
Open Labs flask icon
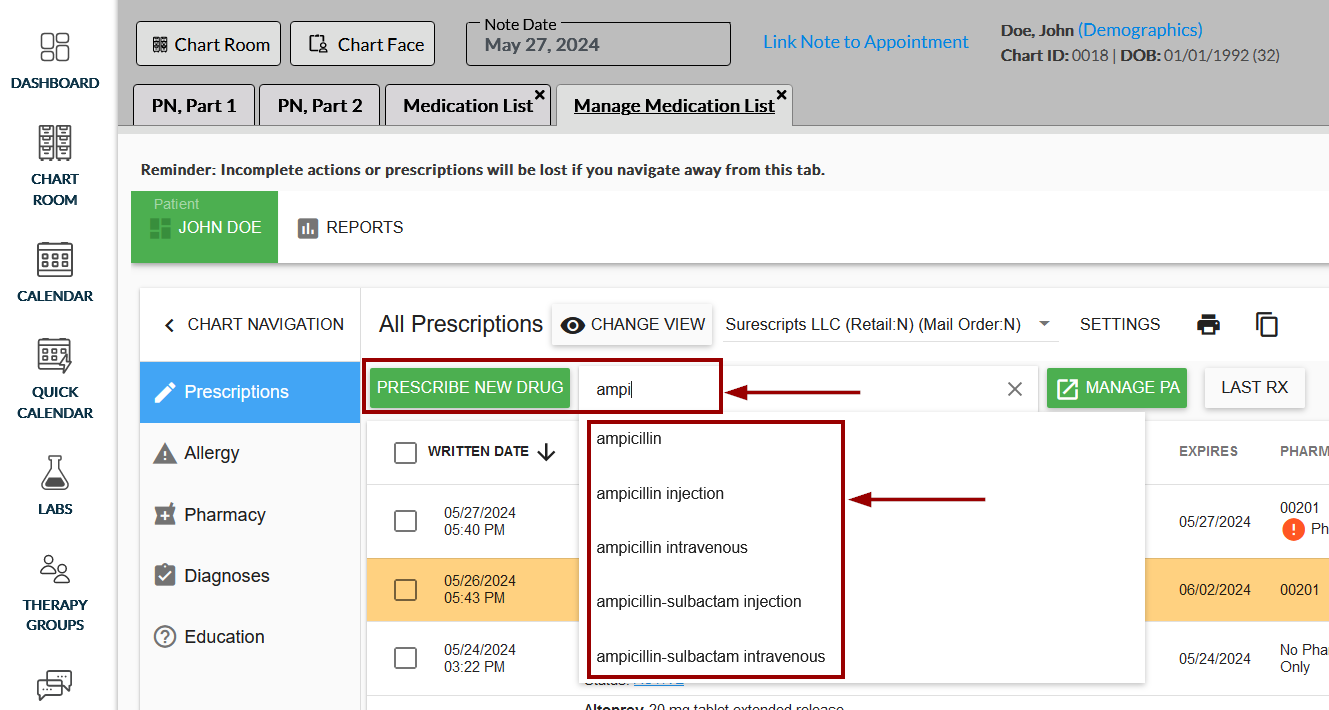click(55, 474)
